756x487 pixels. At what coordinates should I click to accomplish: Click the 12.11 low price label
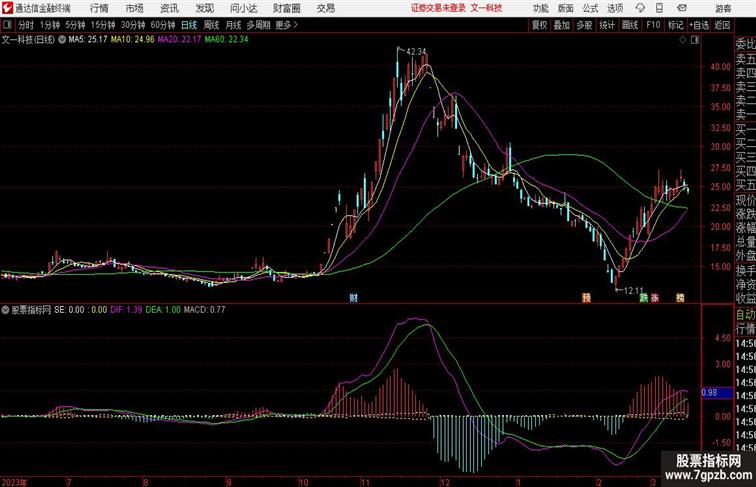pyautogui.click(x=634, y=290)
